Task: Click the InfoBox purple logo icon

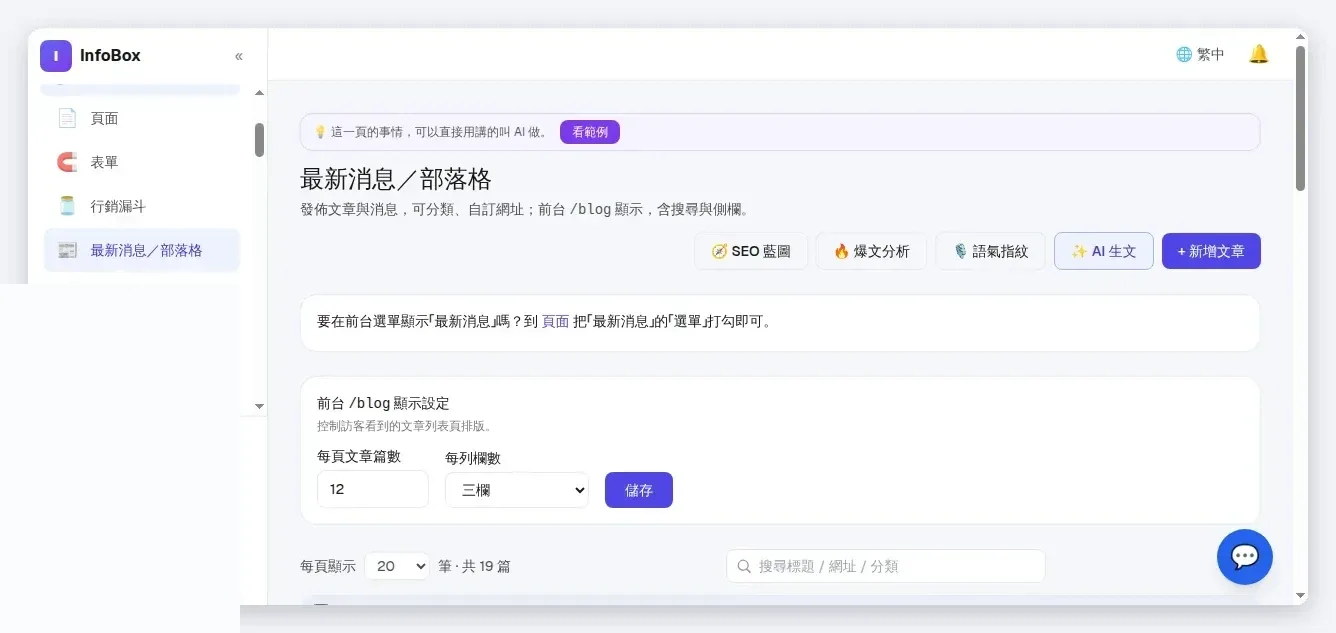Action: coord(56,56)
